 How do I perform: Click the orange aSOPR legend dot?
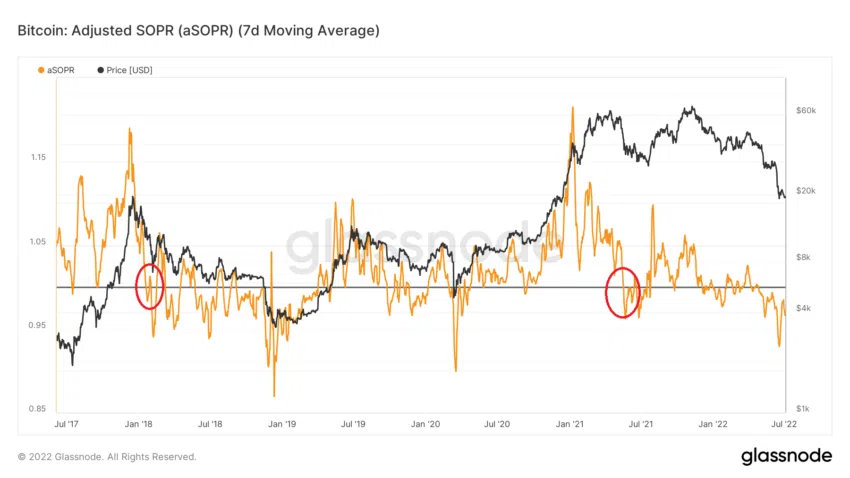pyautogui.click(x=41, y=70)
